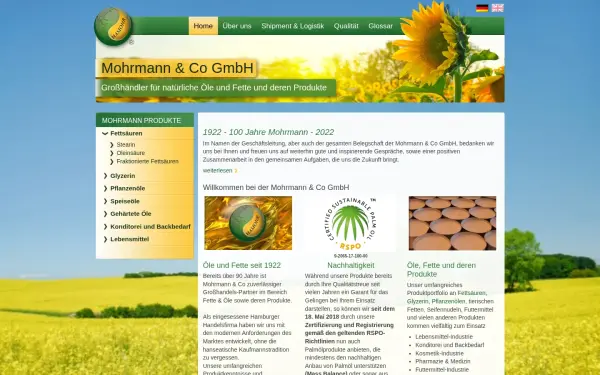The height and width of the screenshot is (375, 600).
Task: Open the Glossar menu item
Action: [380, 26]
